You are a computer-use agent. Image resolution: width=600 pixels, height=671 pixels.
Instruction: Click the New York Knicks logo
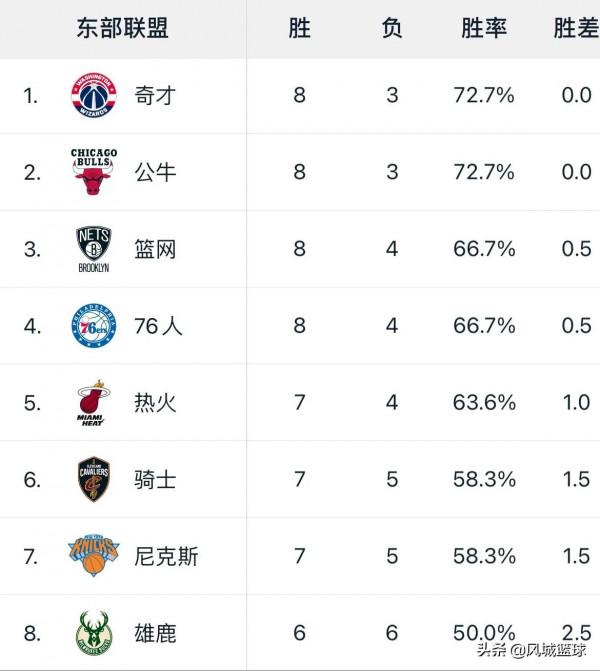tap(94, 556)
